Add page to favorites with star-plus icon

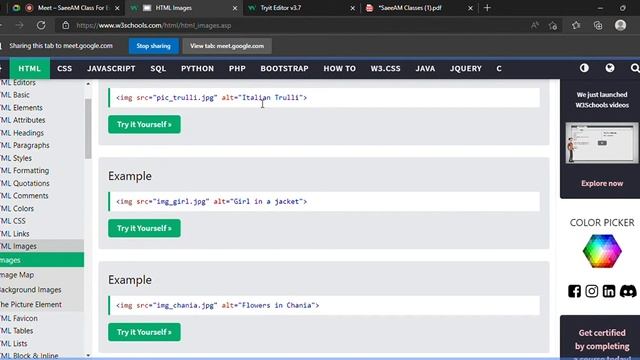553,25
